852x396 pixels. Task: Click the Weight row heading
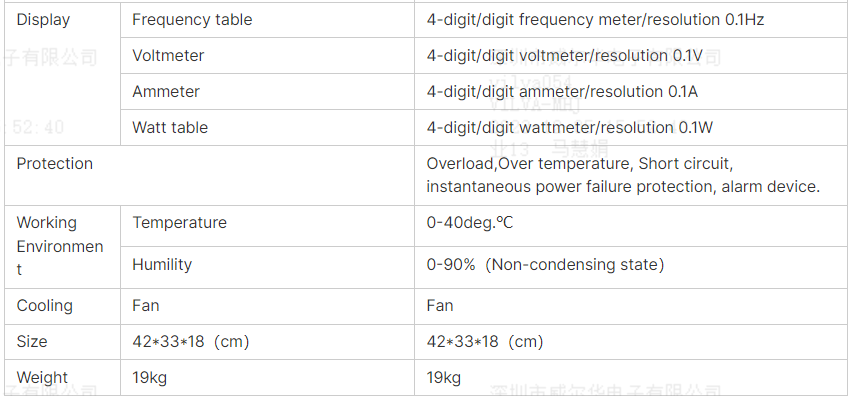(42, 377)
